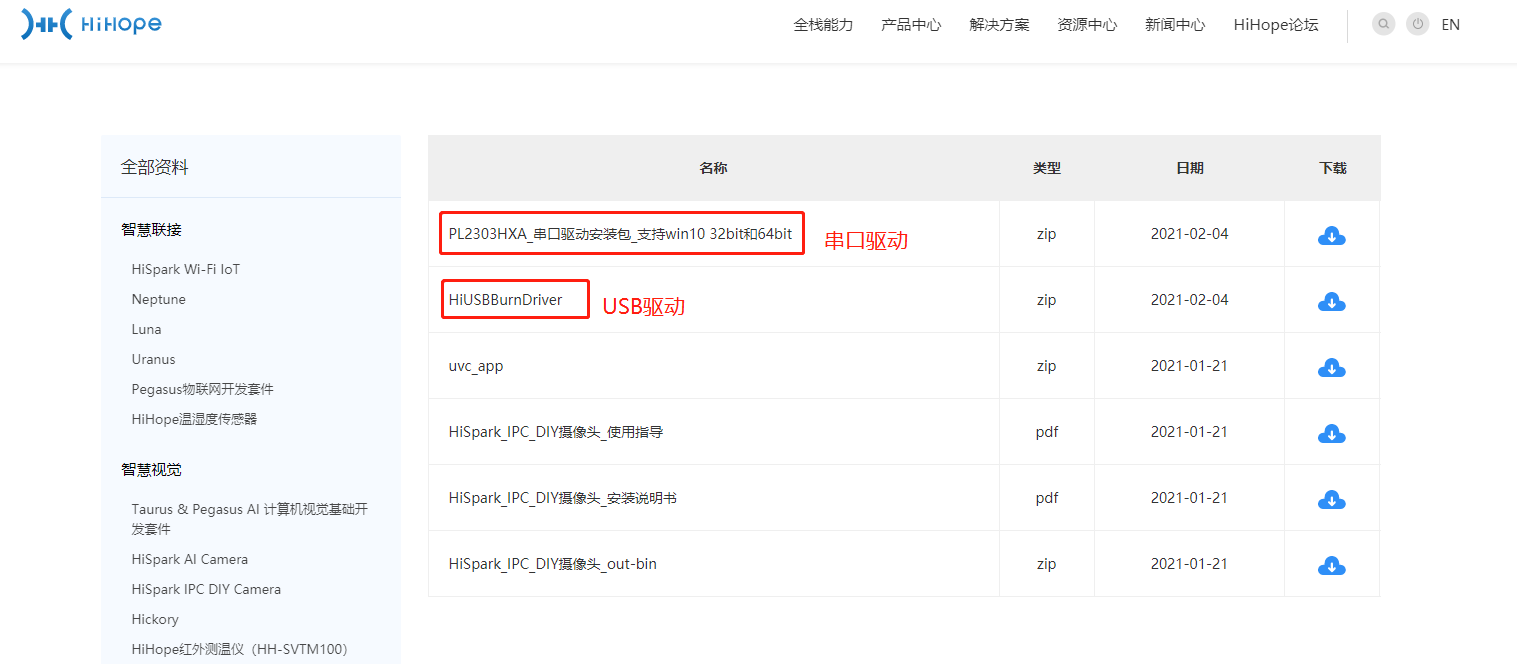Screen dimensions: 1517x664
Task: Open Luna resources
Action: [146, 329]
